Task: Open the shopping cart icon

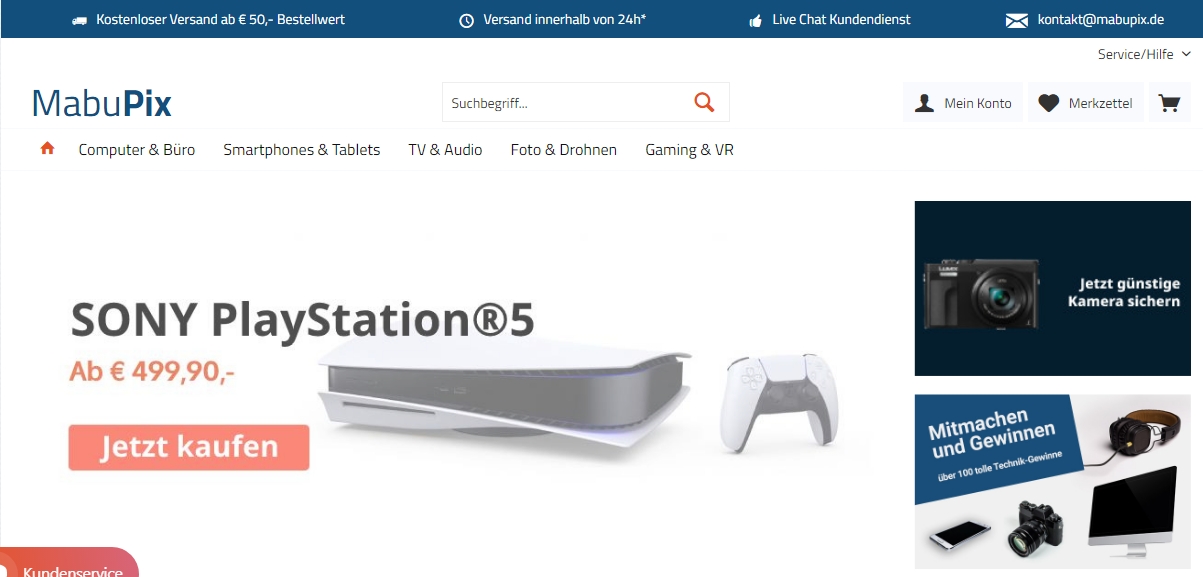Action: coord(1168,103)
